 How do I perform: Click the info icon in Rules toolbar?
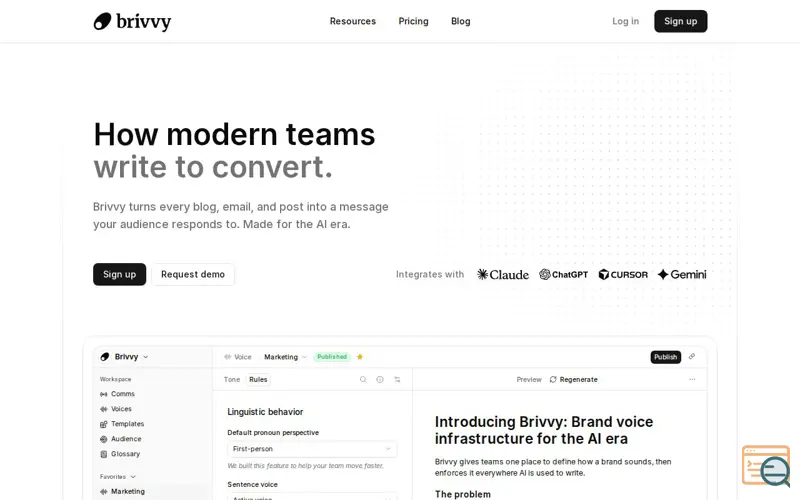[x=380, y=380]
